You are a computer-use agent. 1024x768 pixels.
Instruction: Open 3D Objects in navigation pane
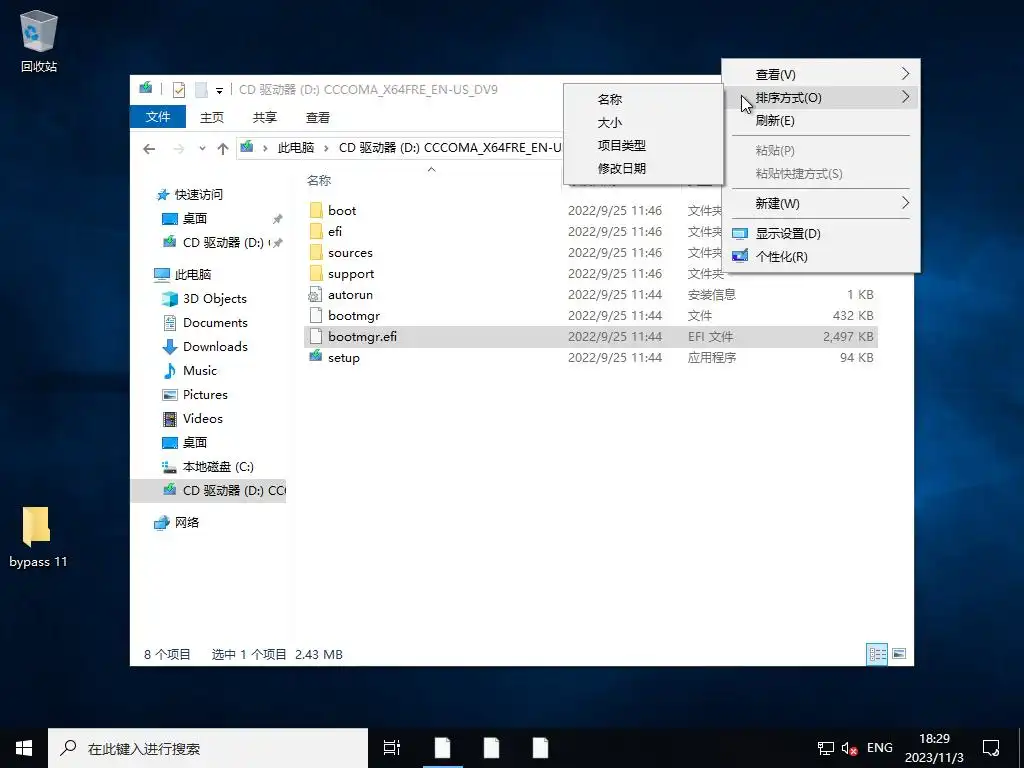click(x=214, y=298)
